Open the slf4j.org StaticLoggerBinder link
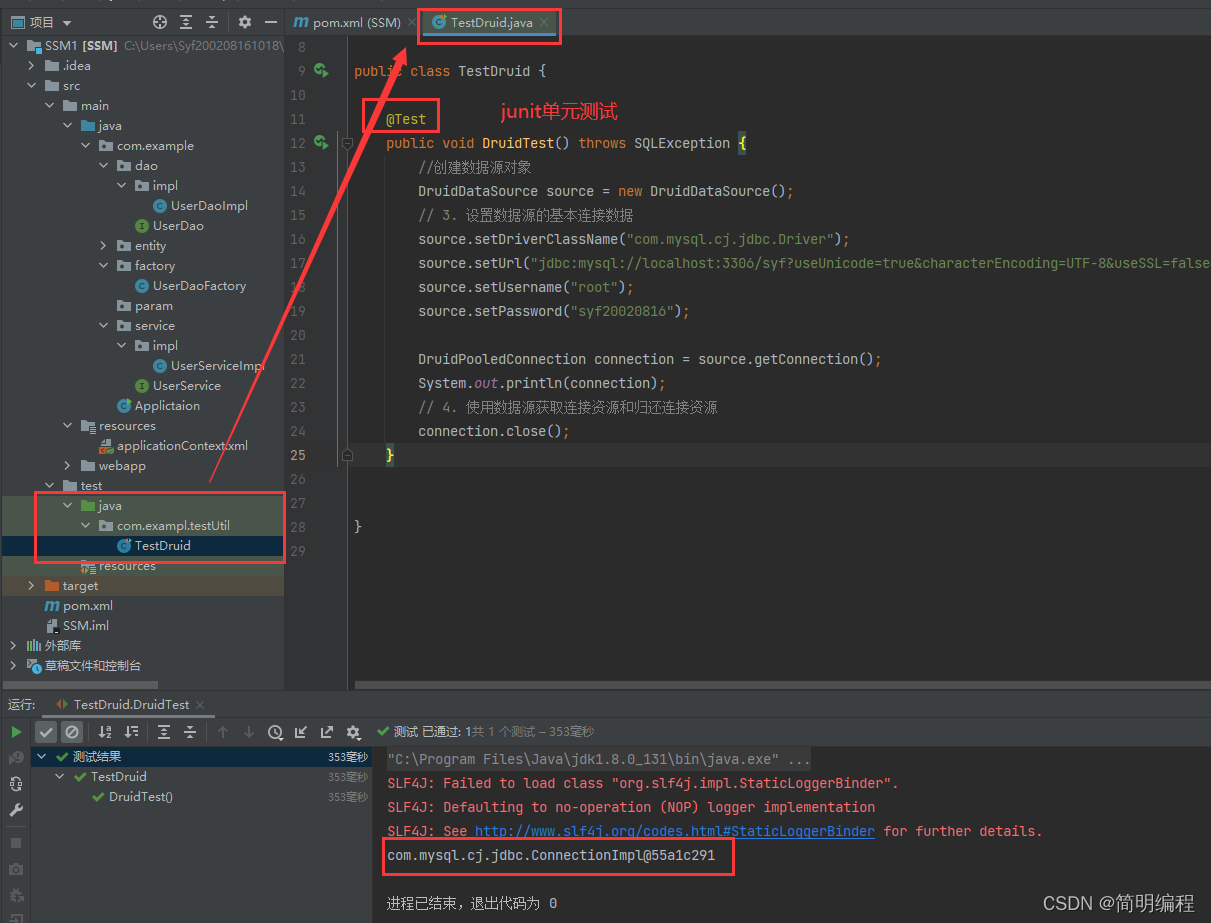 click(674, 831)
